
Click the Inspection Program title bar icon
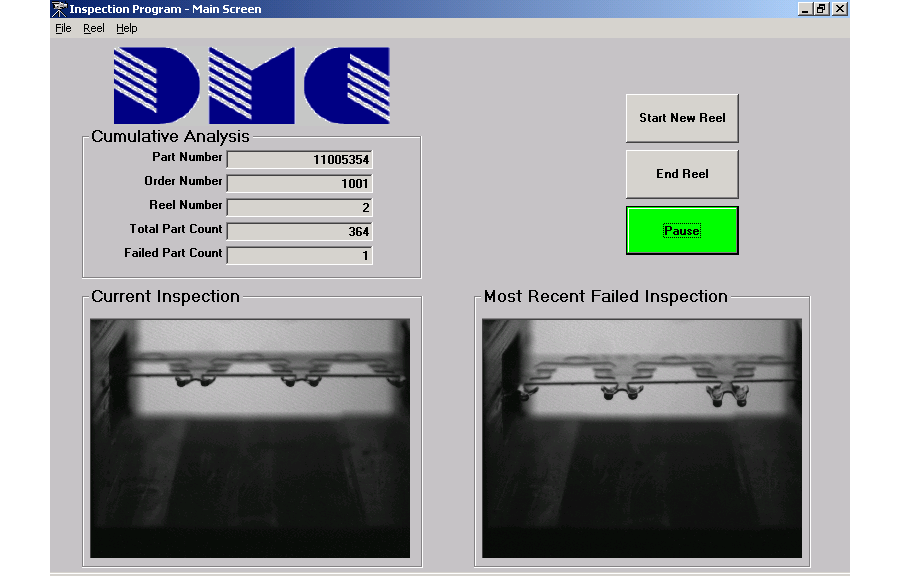[59, 9]
